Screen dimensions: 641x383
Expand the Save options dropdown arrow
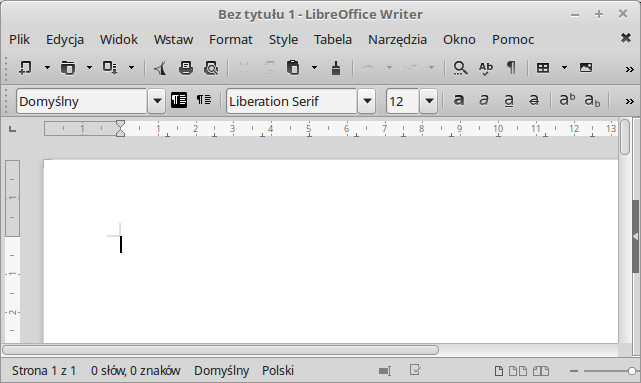pos(131,67)
